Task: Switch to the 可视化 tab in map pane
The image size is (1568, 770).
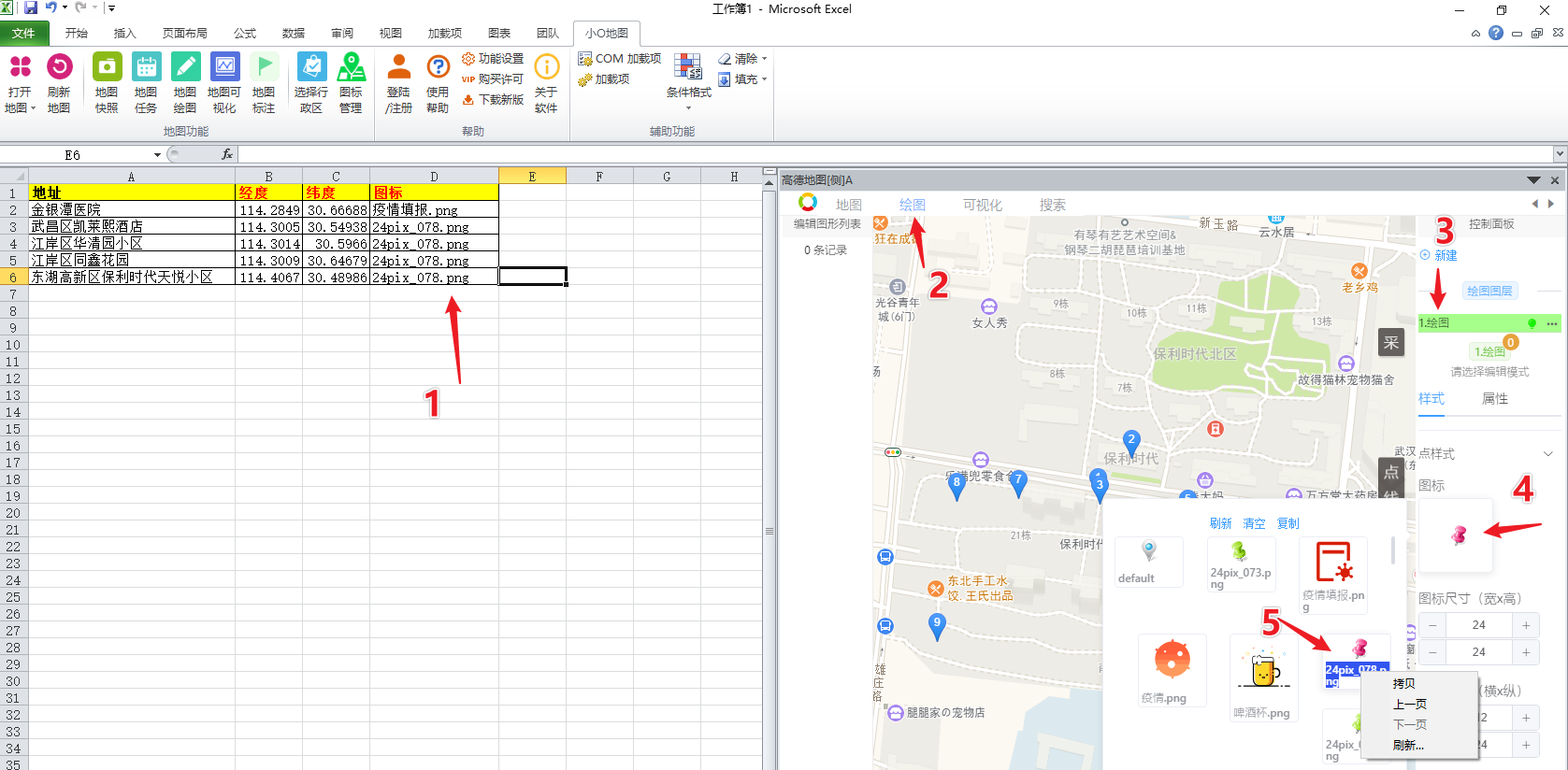Action: click(x=983, y=205)
